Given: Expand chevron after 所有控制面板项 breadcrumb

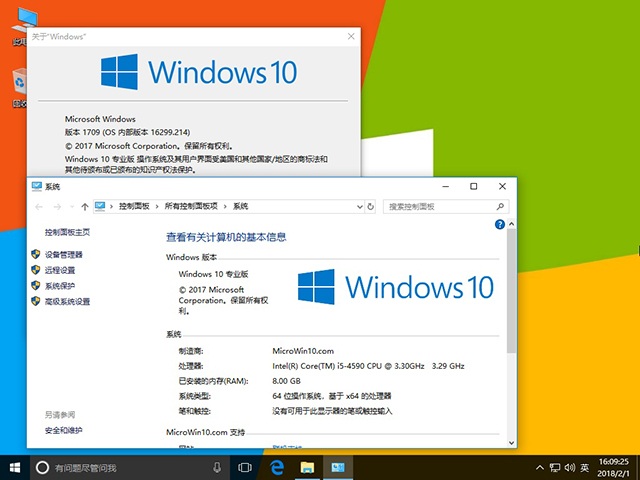Looking at the screenshot, I should (225, 207).
